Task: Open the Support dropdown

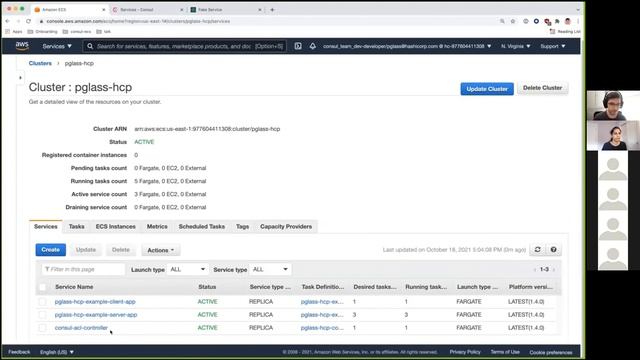Action: pyautogui.click(x=553, y=46)
